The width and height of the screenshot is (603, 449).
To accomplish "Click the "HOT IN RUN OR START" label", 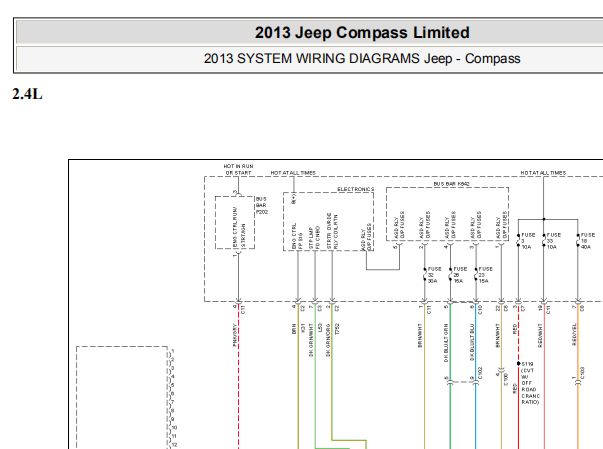I will [x=238, y=170].
